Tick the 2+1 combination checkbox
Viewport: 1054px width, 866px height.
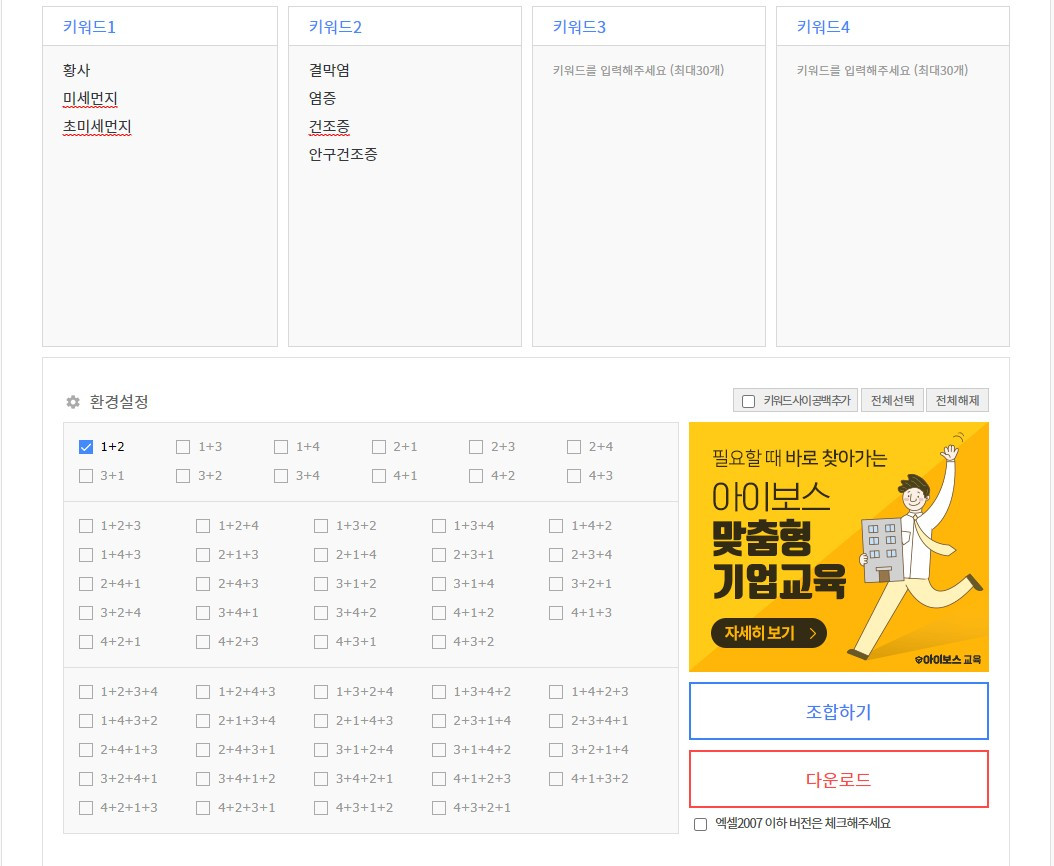point(379,447)
